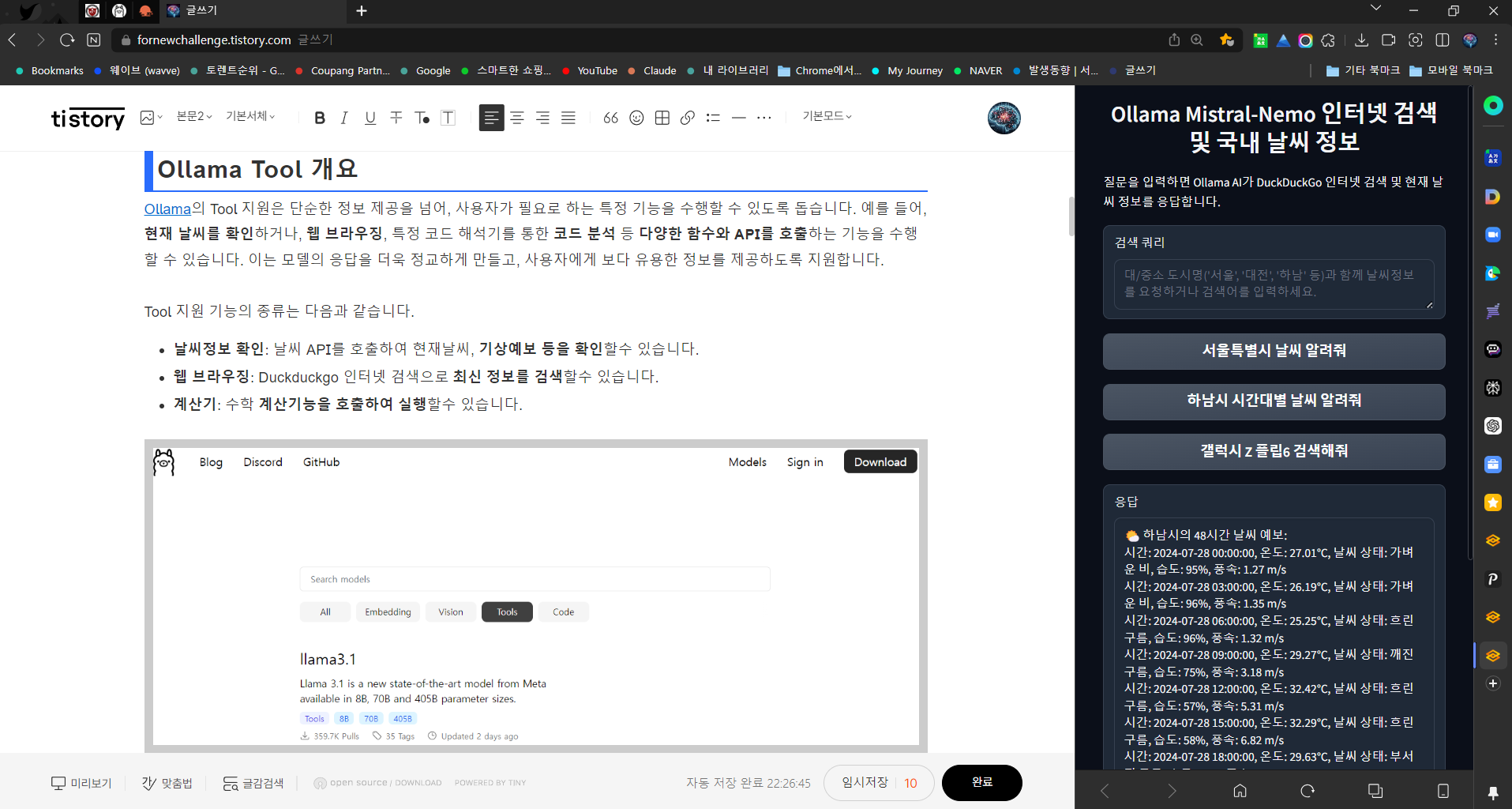The height and width of the screenshot is (809, 1512).
Task: Open the Chrome에서... bookmark folder
Action: (820, 70)
